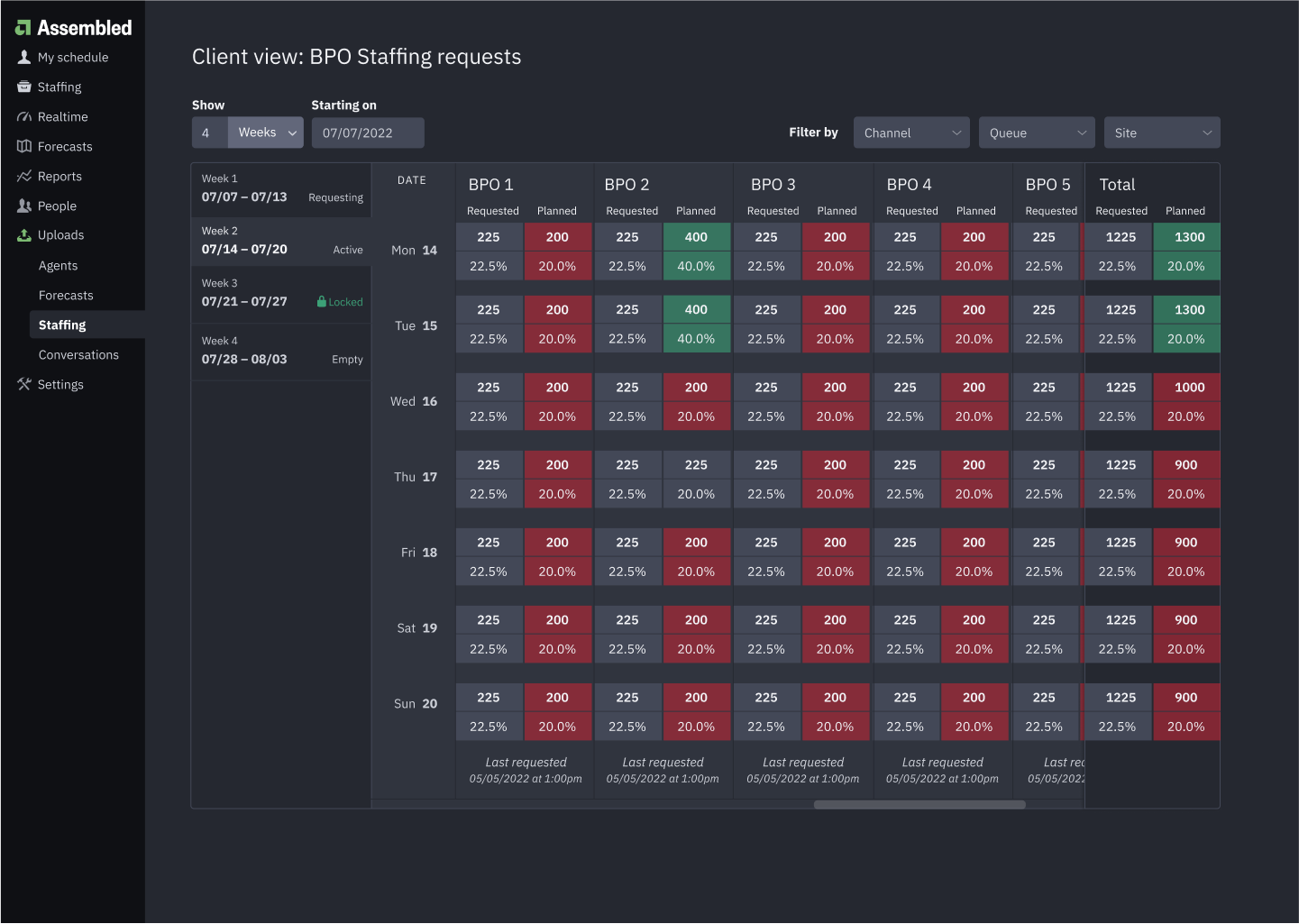Open Settings via tools icon
The image size is (1299, 924).
point(24,384)
